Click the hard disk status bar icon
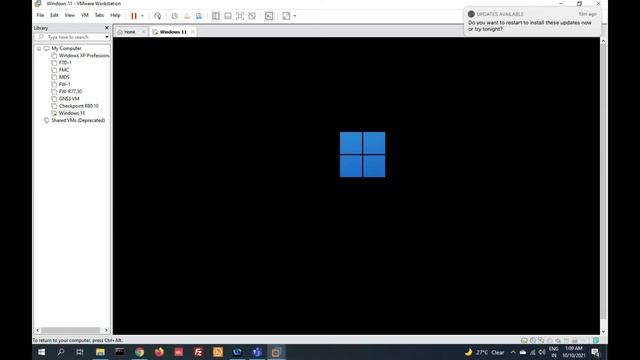 coord(524,340)
